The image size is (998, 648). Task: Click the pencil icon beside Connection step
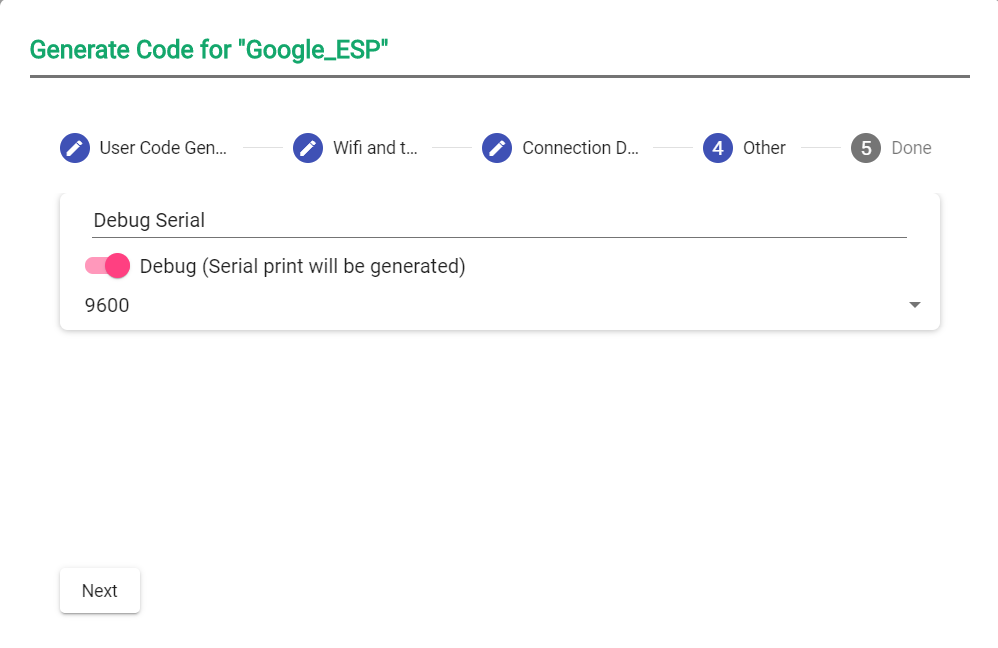[497, 148]
